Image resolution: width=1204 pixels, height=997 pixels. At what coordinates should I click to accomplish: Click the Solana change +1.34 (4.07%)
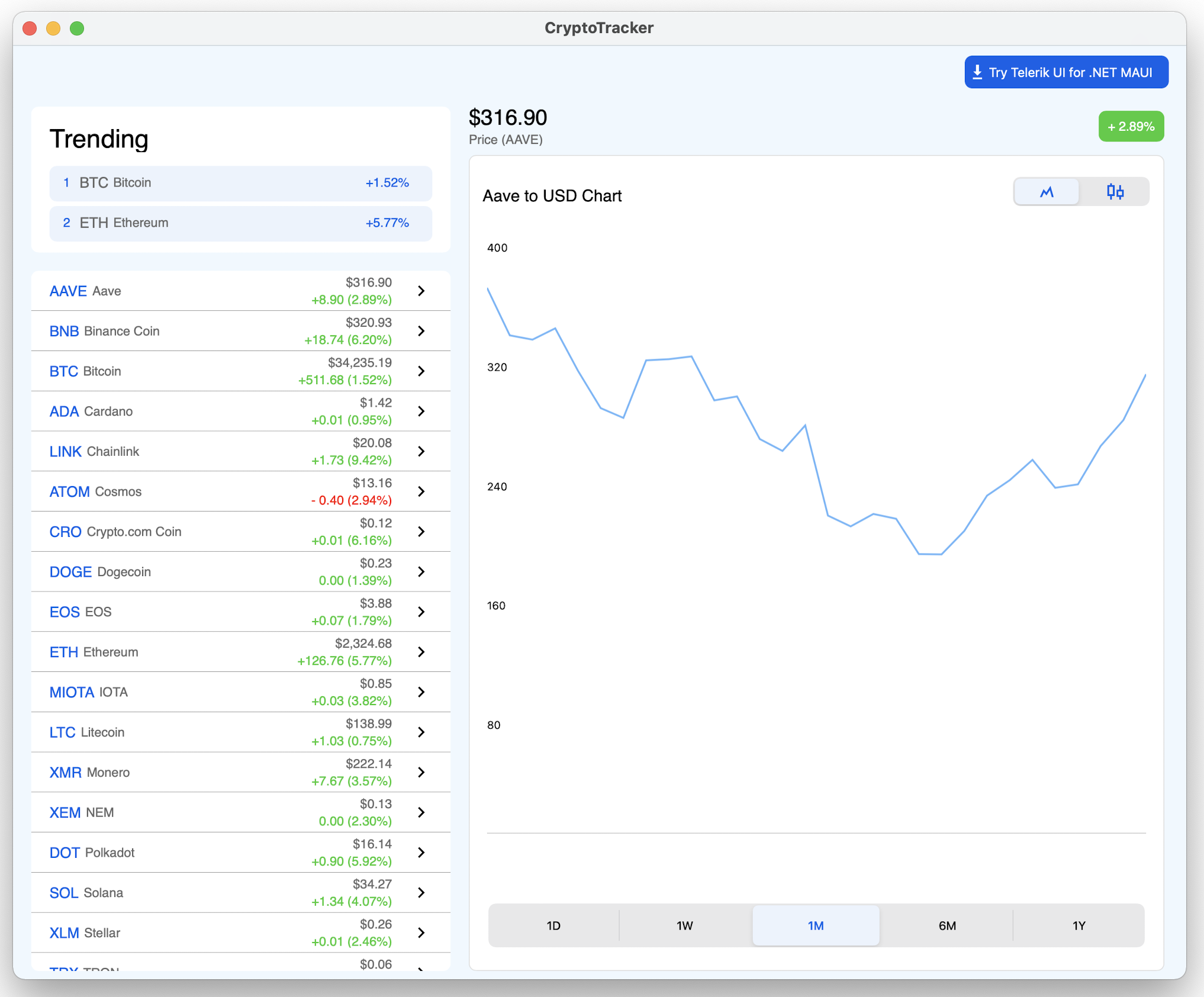tap(352, 902)
